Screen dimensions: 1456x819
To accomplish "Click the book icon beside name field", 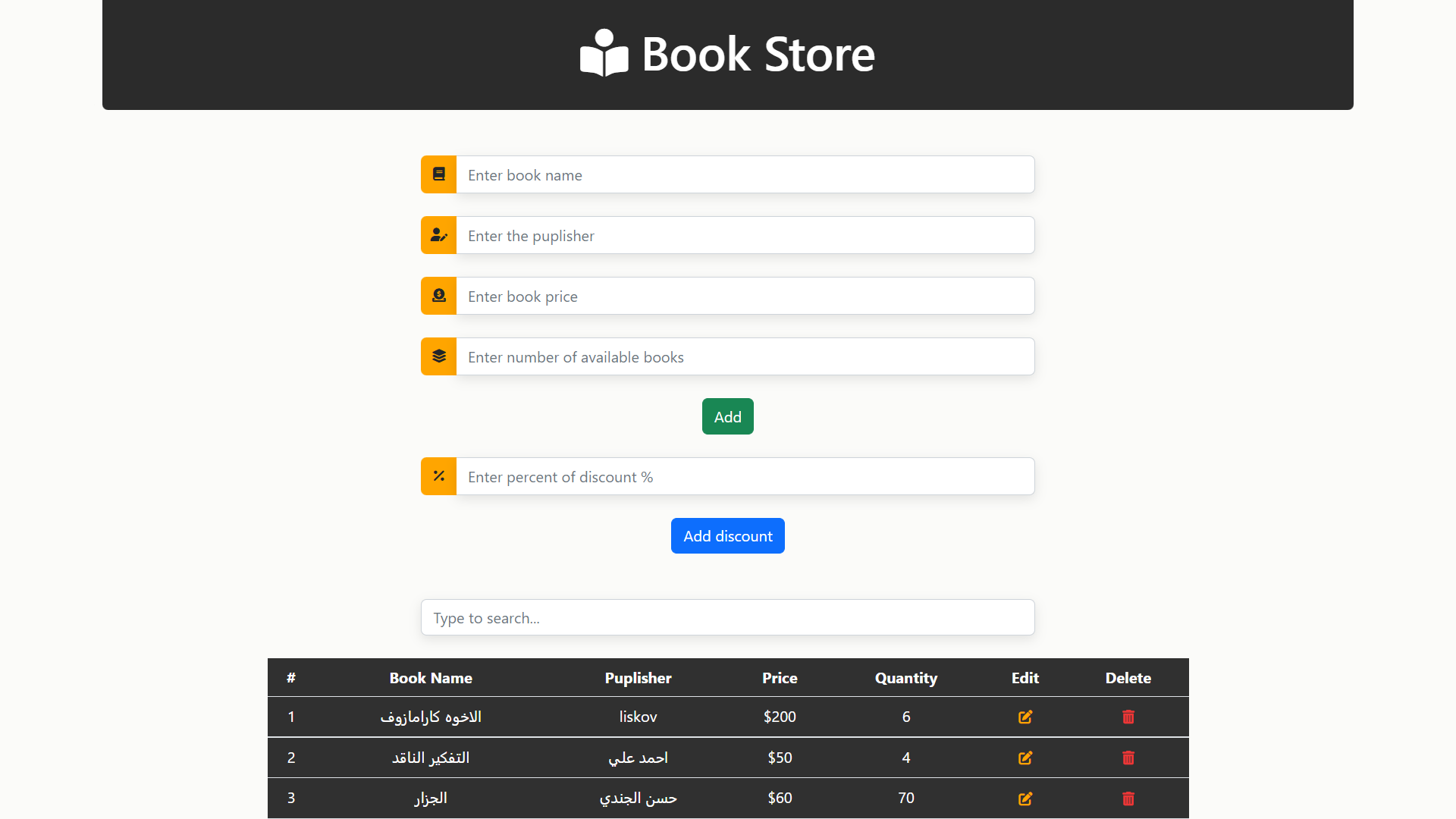I will (x=438, y=174).
